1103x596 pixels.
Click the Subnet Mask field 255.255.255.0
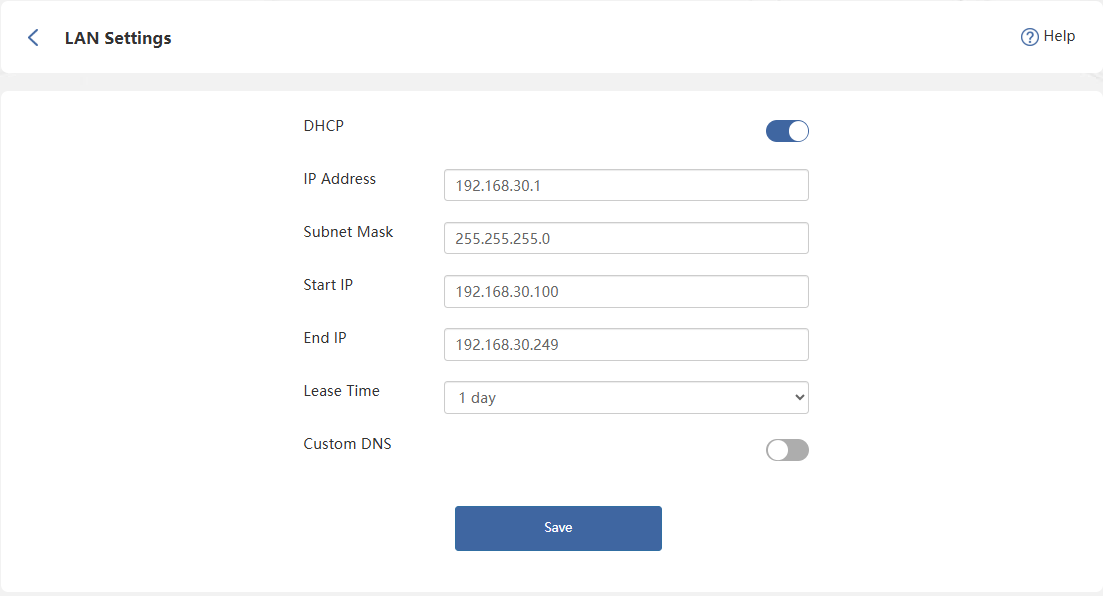[x=626, y=238]
